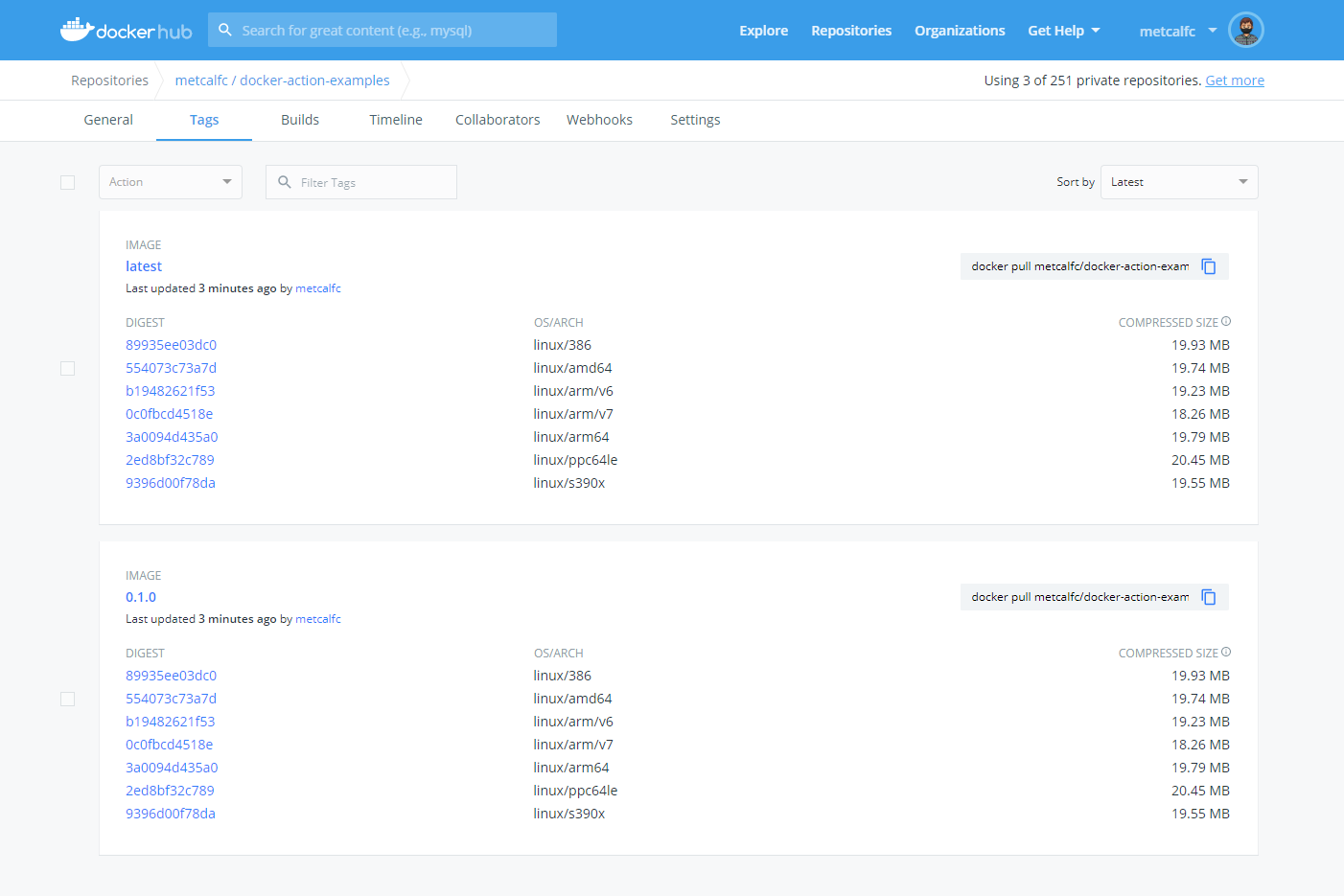Copy the docker pull command for latest
The width and height of the screenshot is (1344, 896).
pos(1209,266)
